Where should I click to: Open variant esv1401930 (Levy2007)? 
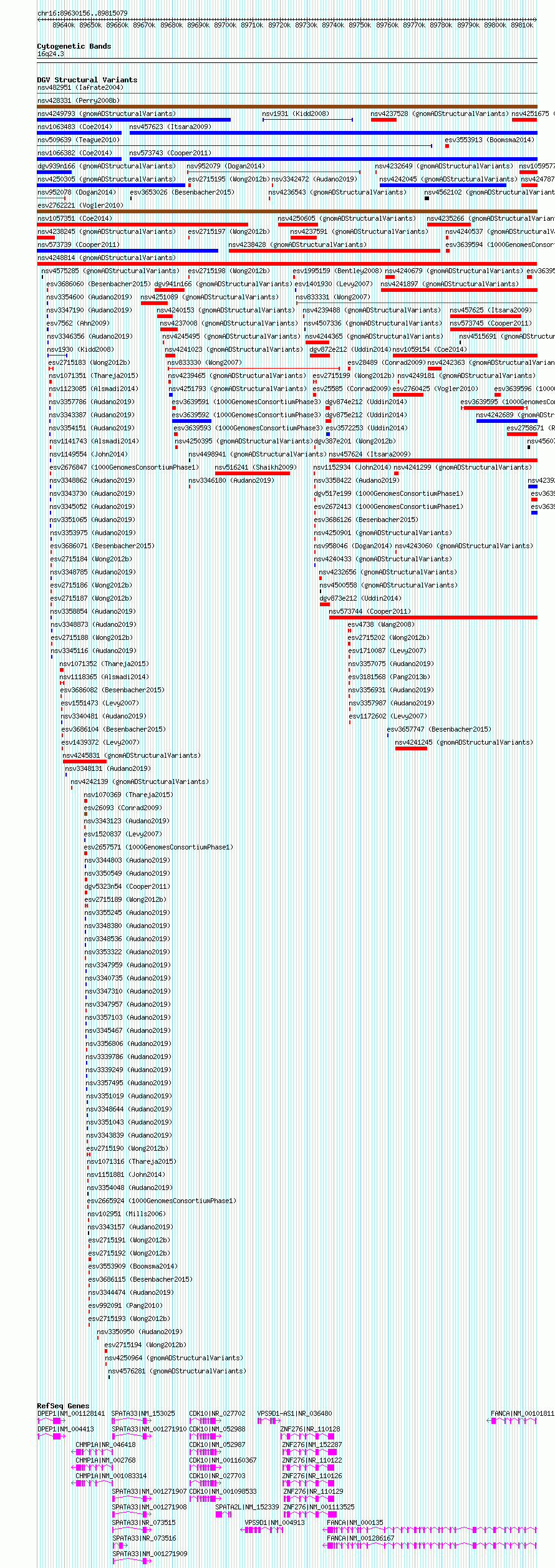pyautogui.click(x=334, y=284)
